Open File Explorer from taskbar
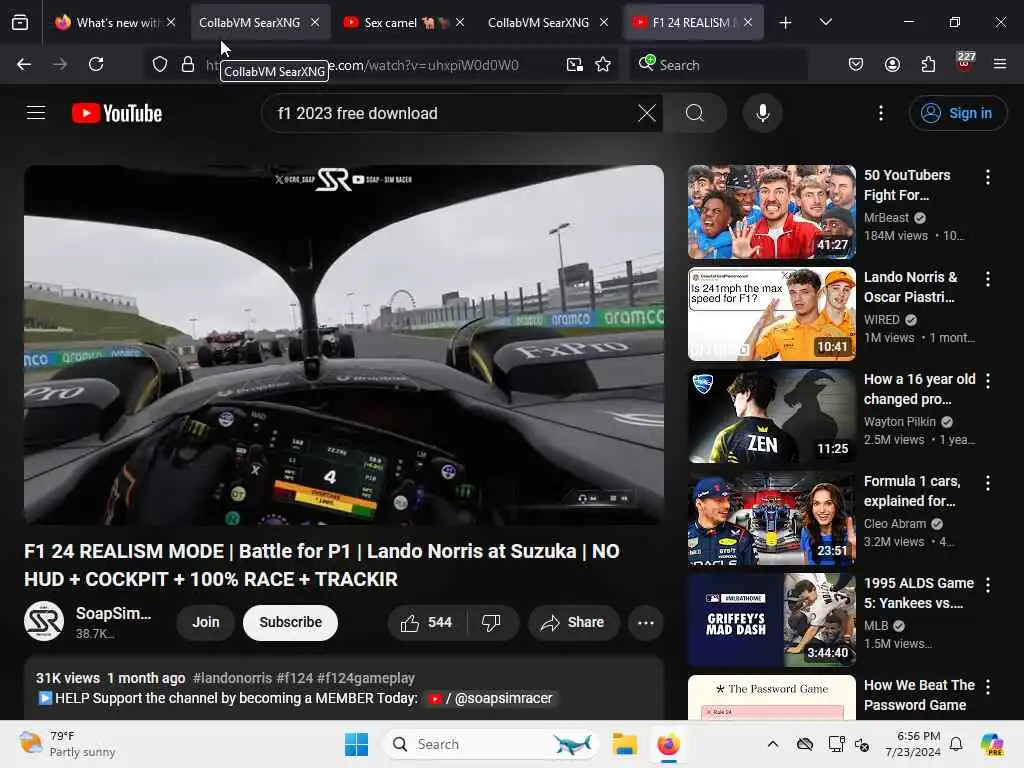Screen dimensions: 1024x768 (x=624, y=744)
